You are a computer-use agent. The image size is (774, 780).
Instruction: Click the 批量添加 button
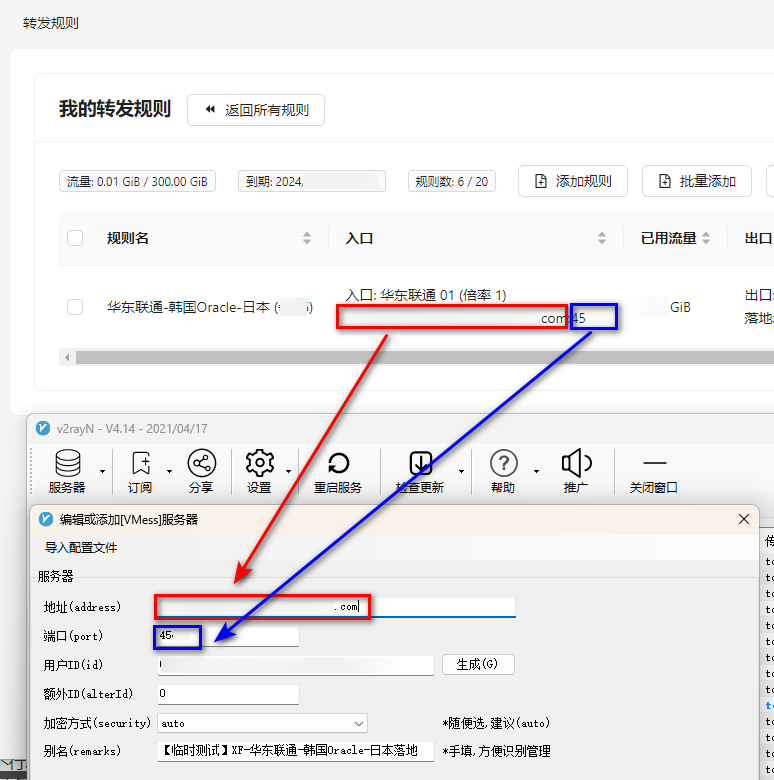point(696,181)
